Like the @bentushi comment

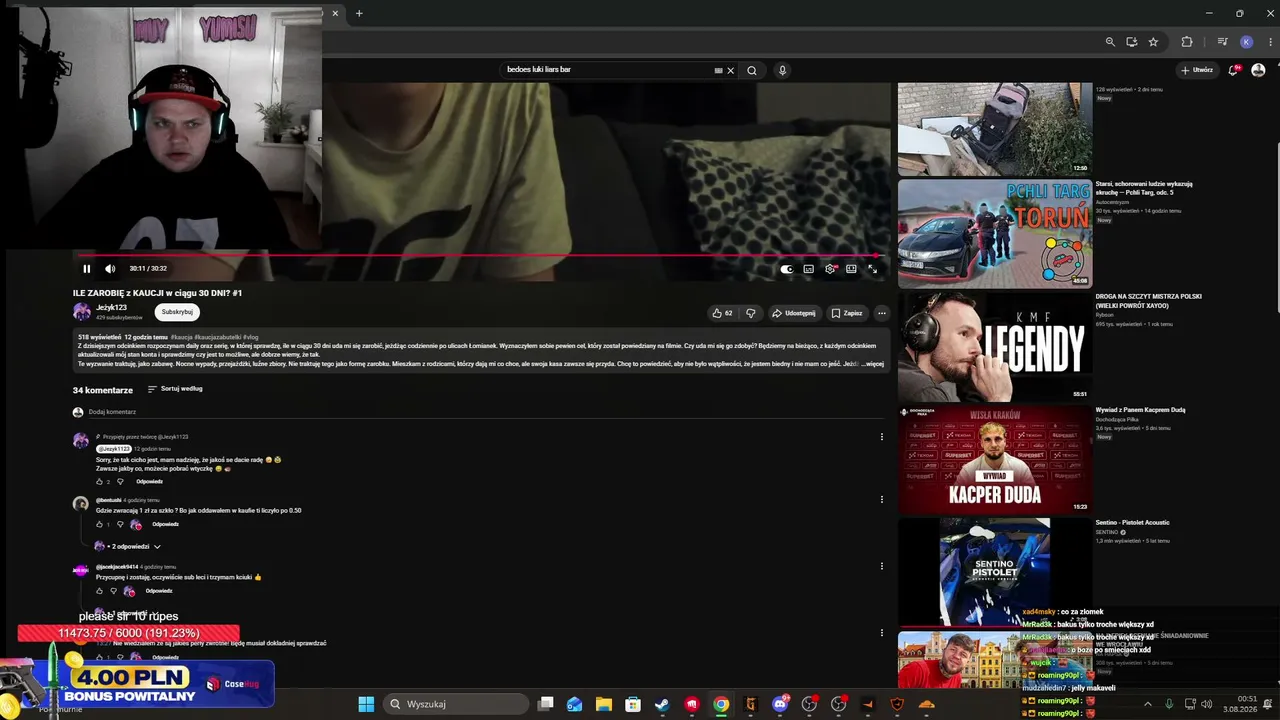pyautogui.click(x=99, y=525)
